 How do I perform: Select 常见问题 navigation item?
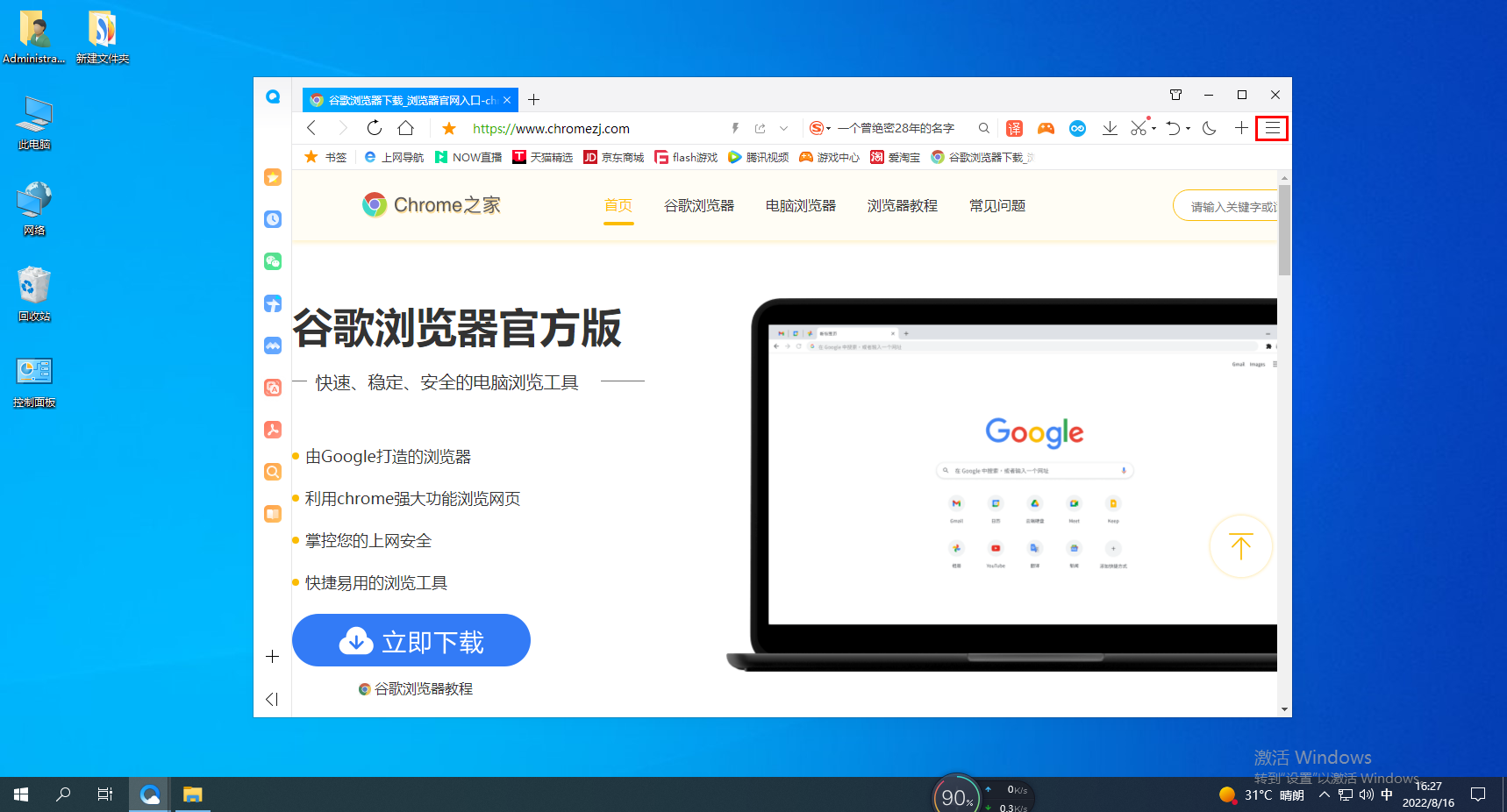coord(997,205)
